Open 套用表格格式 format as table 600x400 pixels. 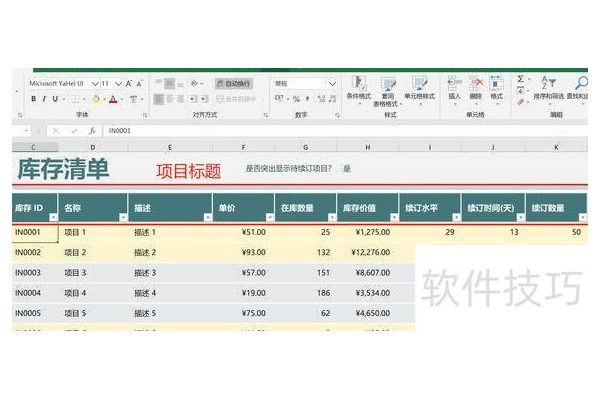[388, 92]
